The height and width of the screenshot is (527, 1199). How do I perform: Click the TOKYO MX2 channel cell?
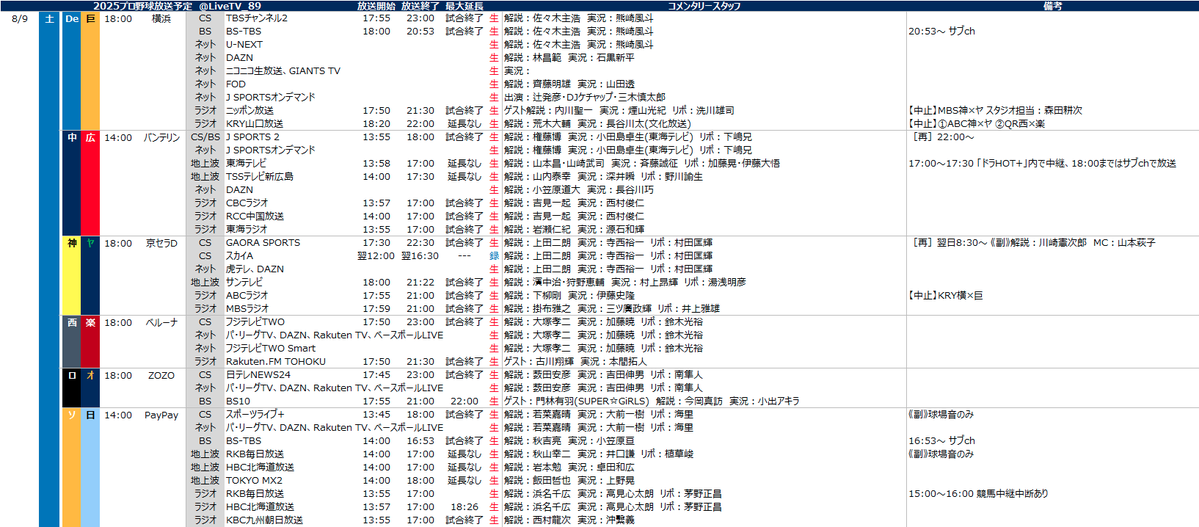[x=252, y=480]
